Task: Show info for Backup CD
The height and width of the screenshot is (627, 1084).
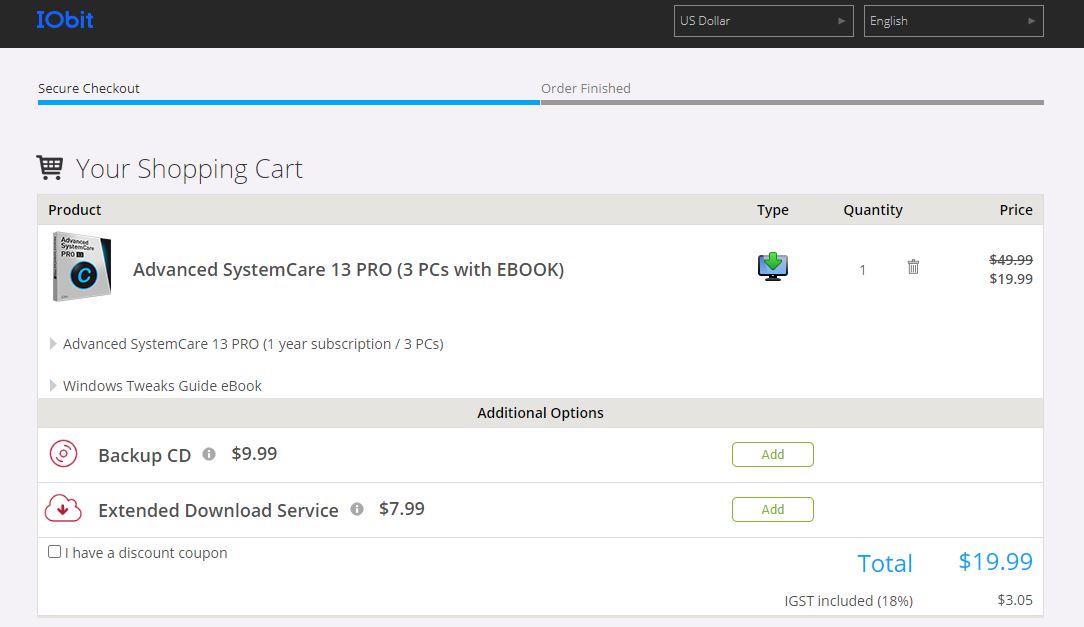Action: (209, 453)
